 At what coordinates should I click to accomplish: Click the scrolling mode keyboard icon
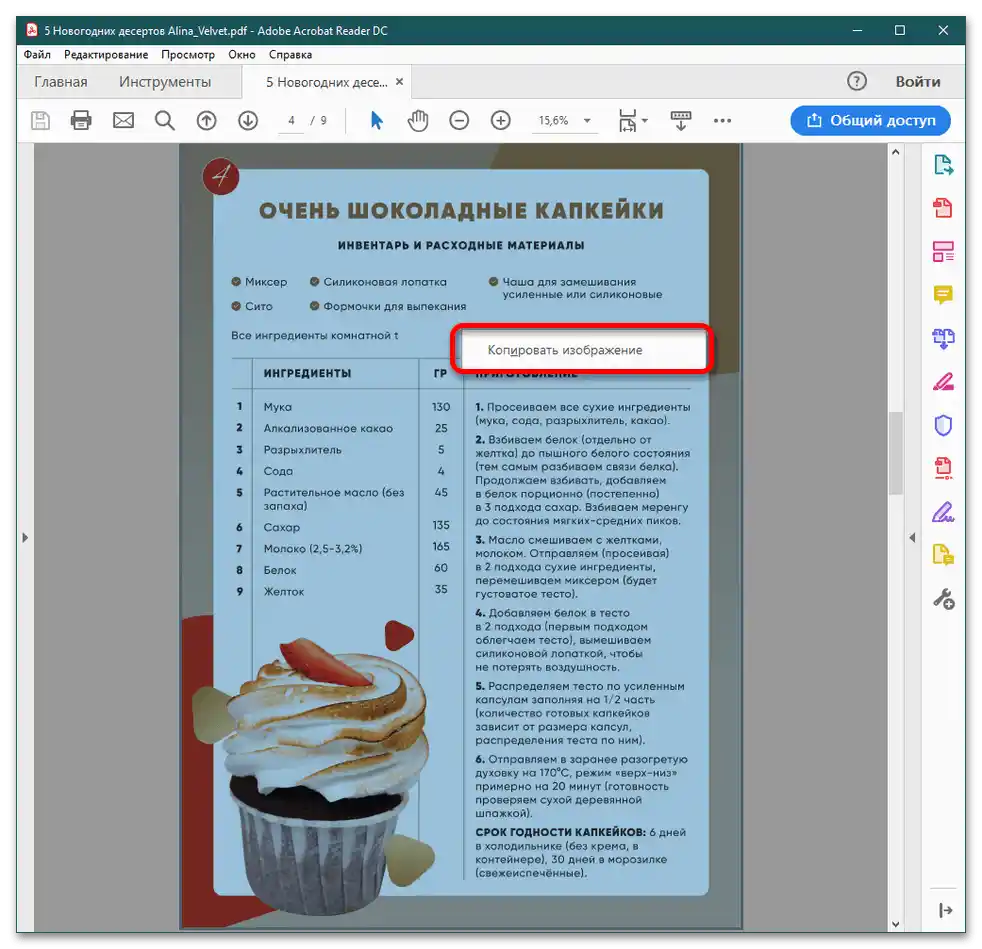[x=681, y=120]
